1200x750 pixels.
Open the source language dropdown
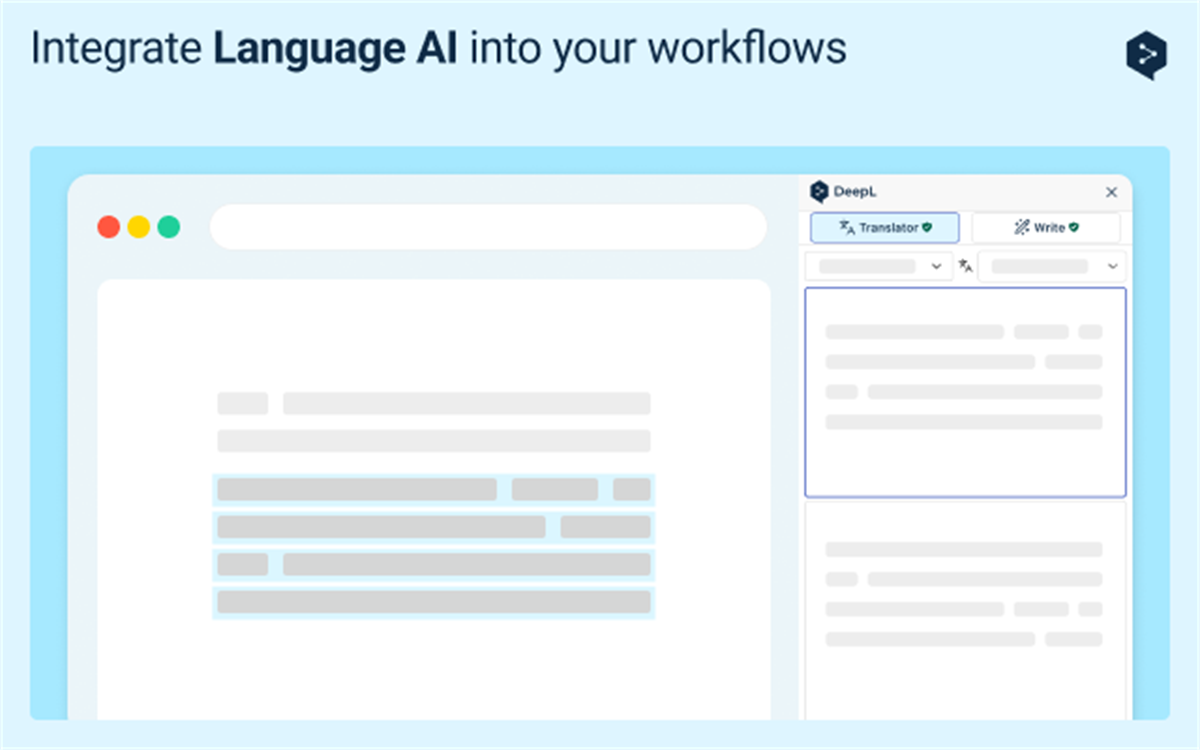(878, 265)
